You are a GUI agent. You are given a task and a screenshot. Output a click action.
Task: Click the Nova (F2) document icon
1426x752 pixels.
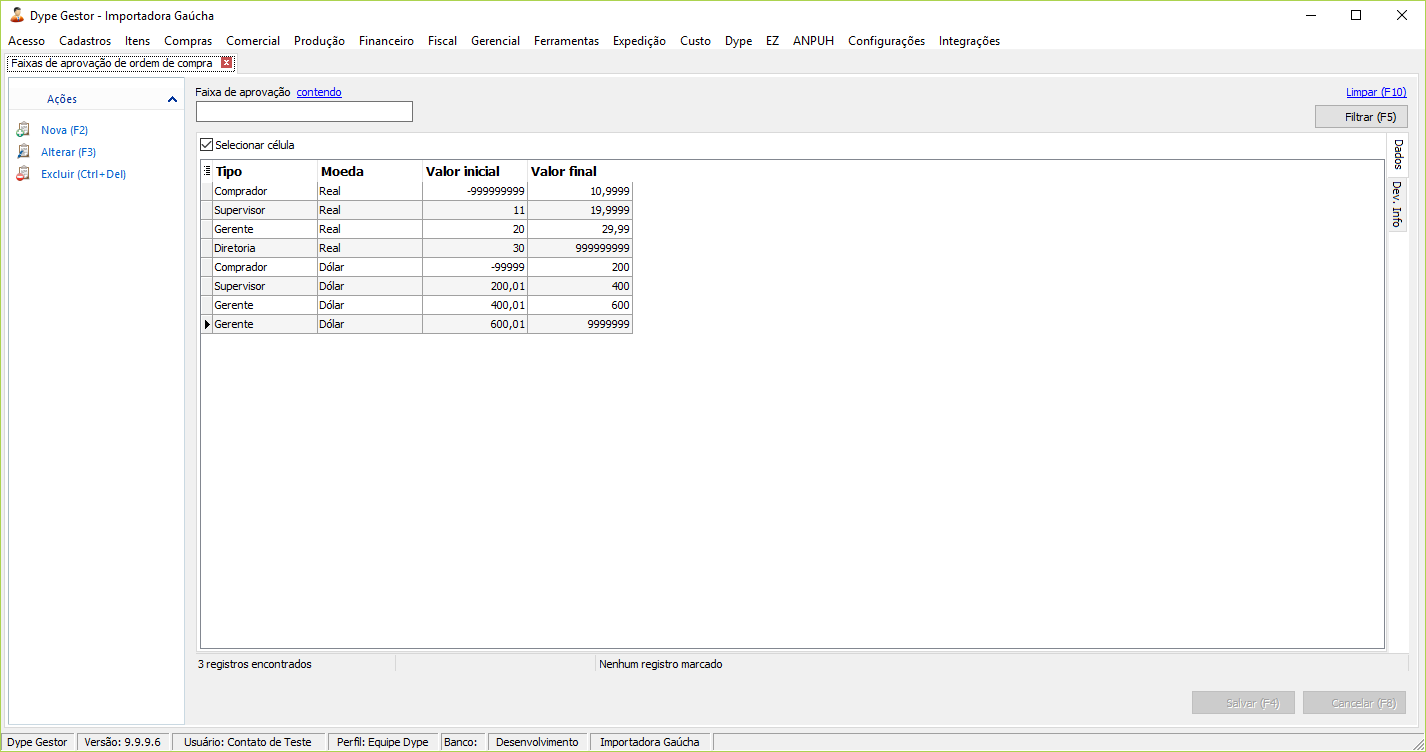tap(23, 130)
